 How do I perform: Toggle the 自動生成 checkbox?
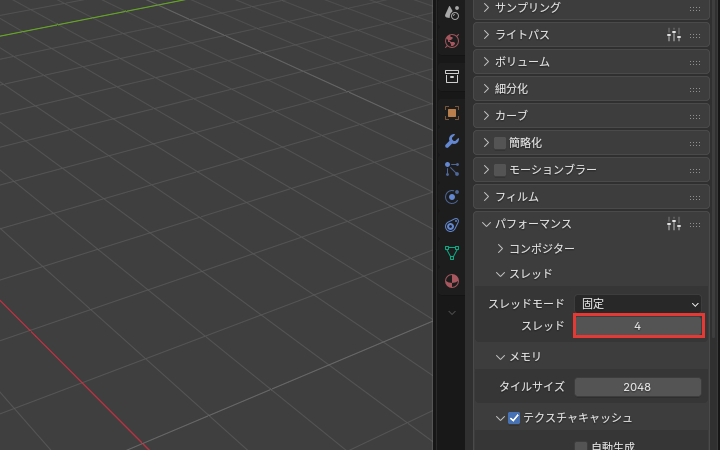[x=581, y=446]
